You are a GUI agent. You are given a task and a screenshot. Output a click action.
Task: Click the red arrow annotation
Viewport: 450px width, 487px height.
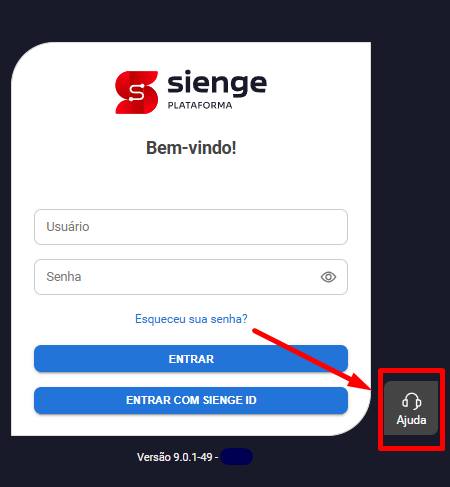point(312,359)
